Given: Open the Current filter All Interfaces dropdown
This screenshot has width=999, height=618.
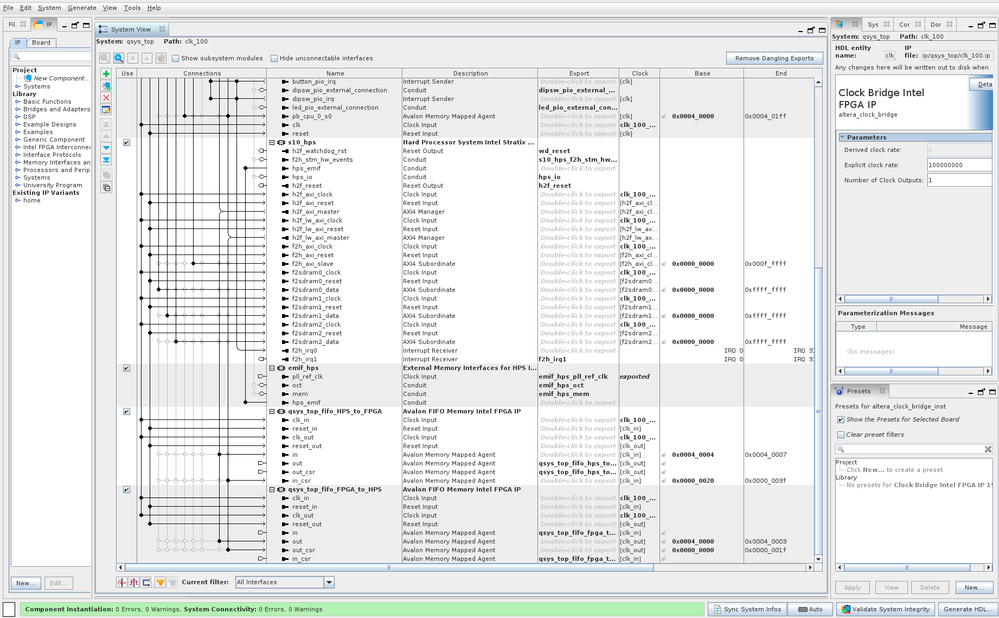Looking at the screenshot, I should pyautogui.click(x=329, y=582).
